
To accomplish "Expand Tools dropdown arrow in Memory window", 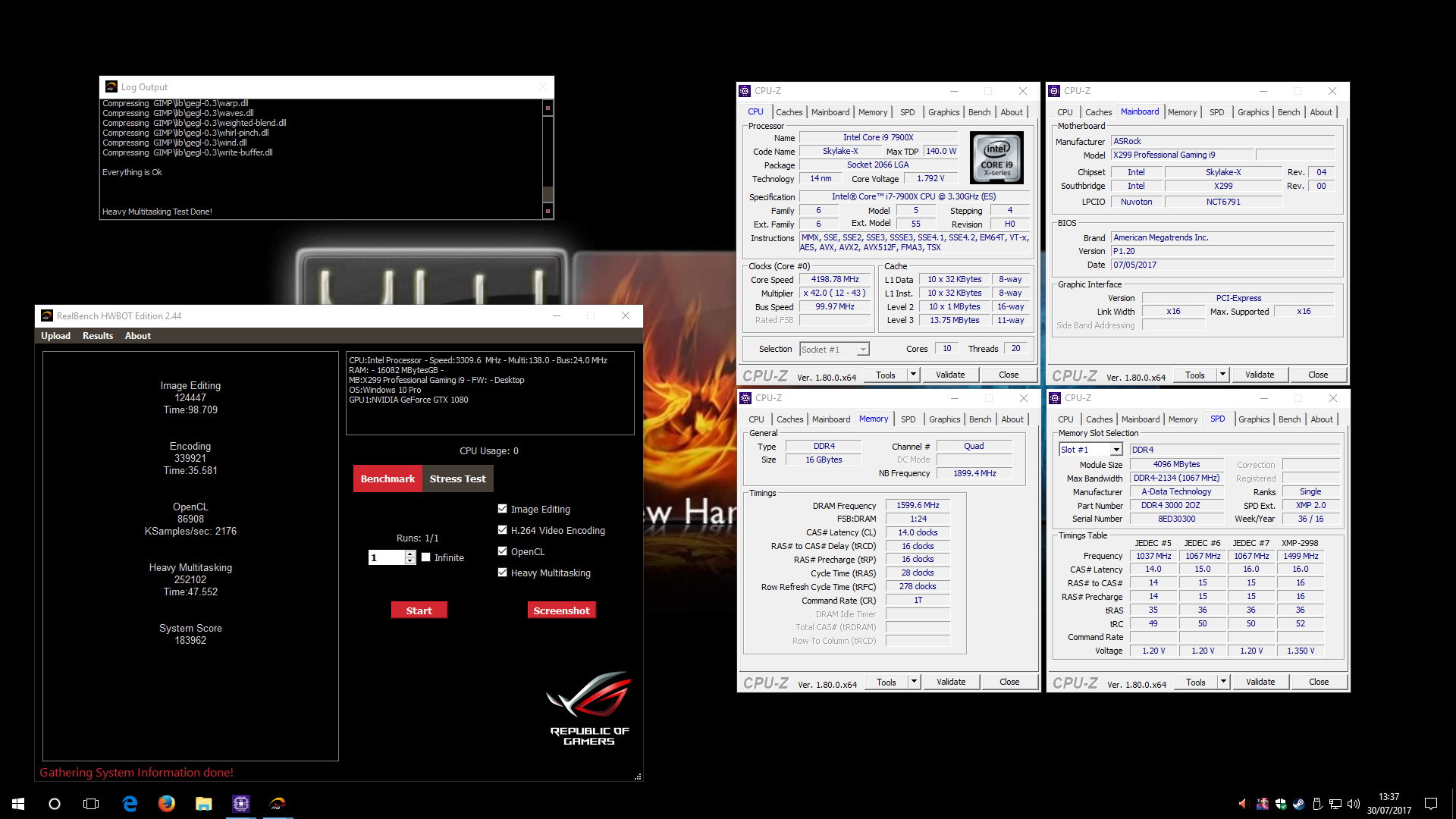I will (x=914, y=682).
